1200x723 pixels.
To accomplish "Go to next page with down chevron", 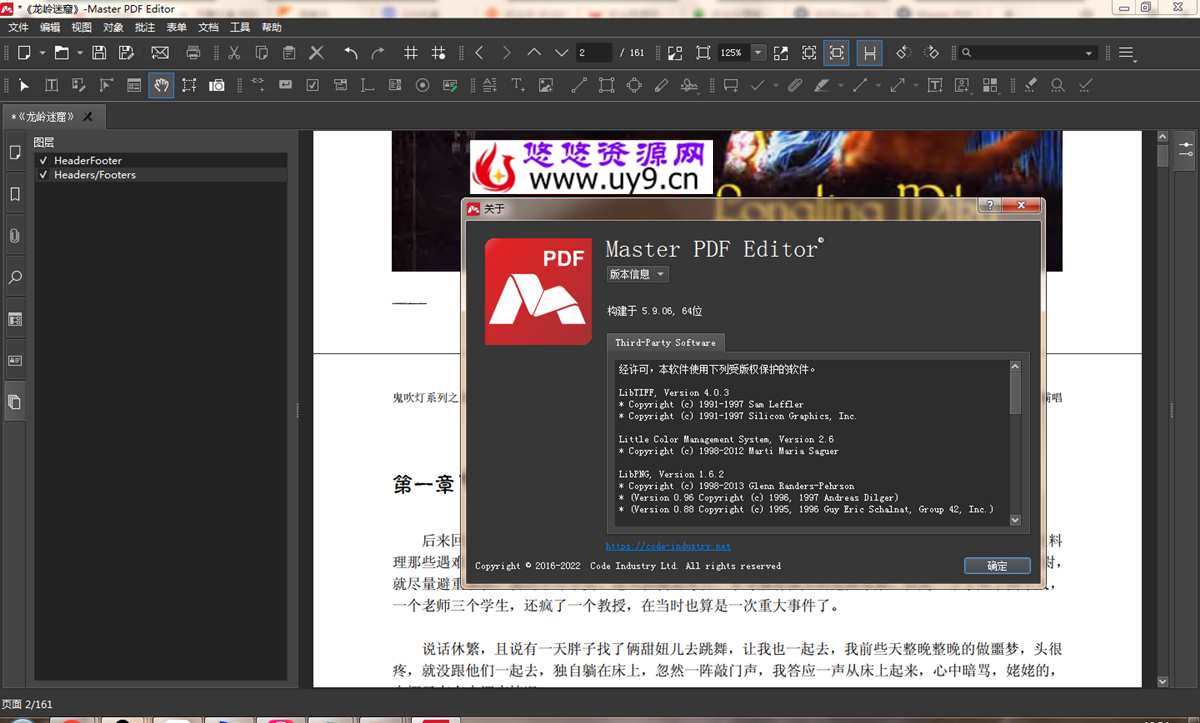I will pyautogui.click(x=561, y=53).
